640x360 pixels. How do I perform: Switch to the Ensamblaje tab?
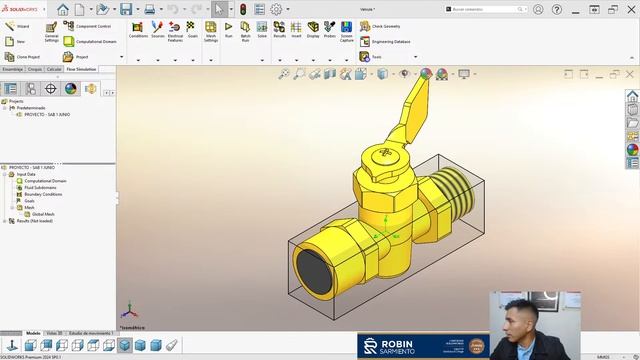coord(13,69)
